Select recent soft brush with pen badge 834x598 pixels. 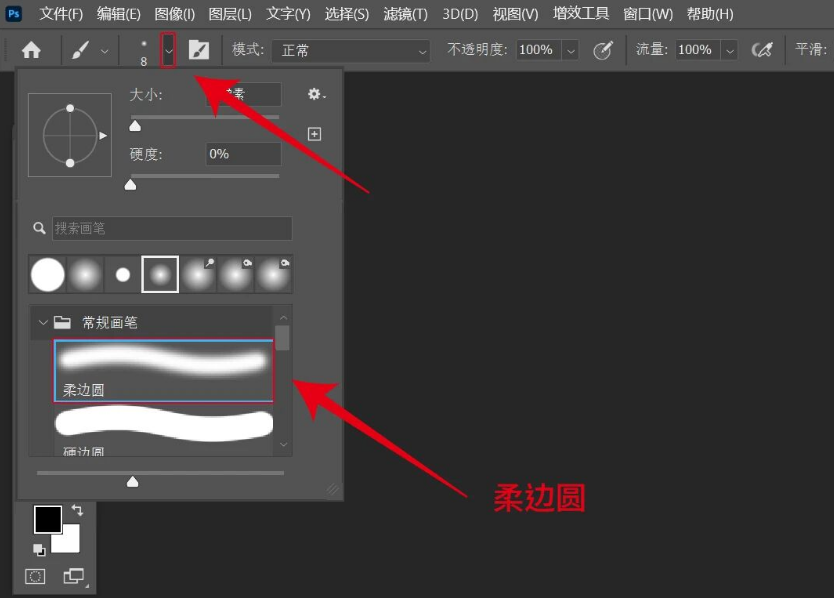pos(198,275)
